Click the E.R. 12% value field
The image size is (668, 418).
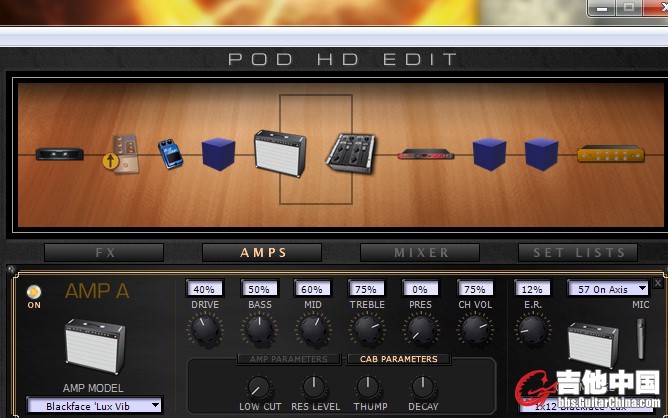(532, 289)
